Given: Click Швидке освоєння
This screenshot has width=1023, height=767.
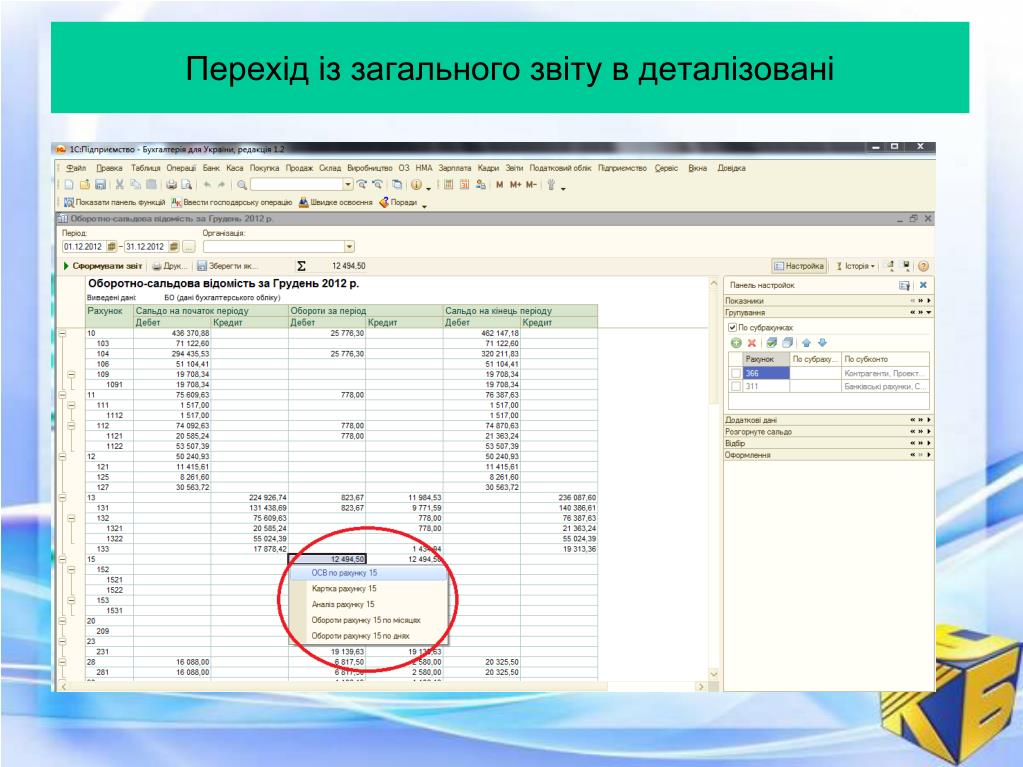Looking at the screenshot, I should click(335, 203).
